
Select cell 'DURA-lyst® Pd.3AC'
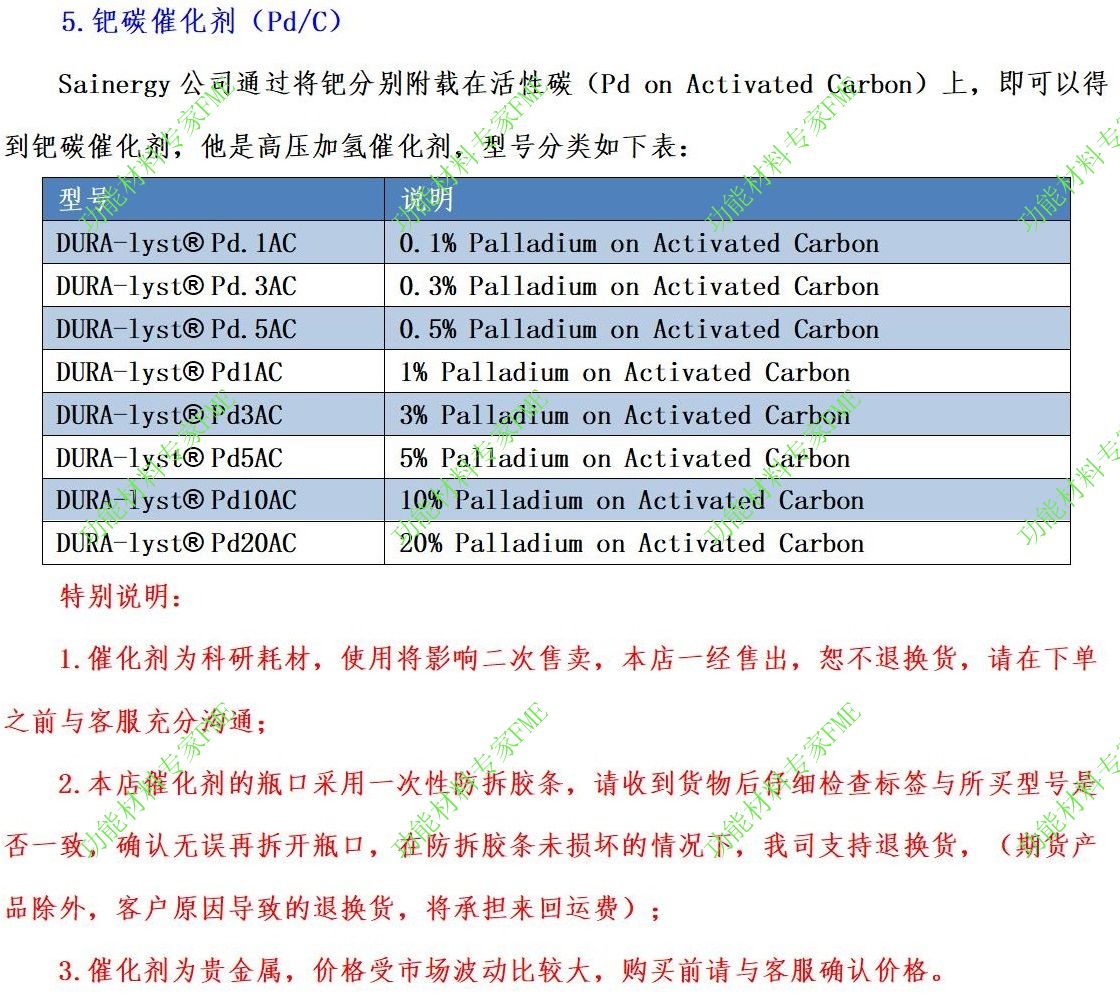pyautogui.click(x=214, y=286)
